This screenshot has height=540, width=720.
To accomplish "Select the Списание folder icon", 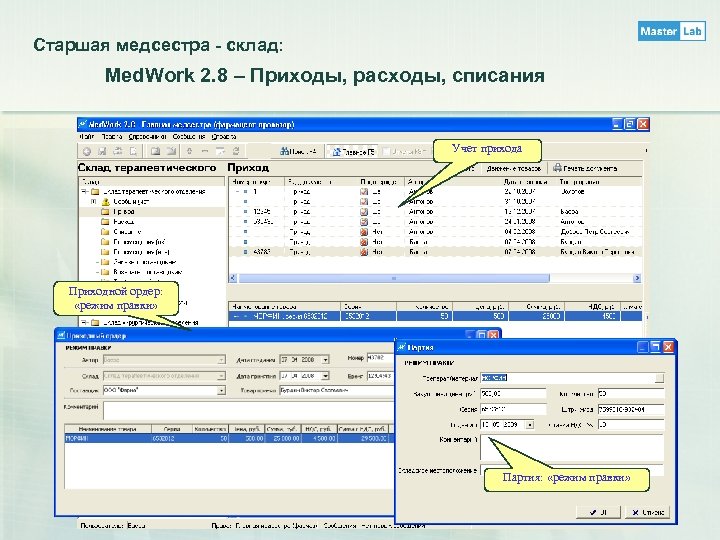I will (x=105, y=232).
